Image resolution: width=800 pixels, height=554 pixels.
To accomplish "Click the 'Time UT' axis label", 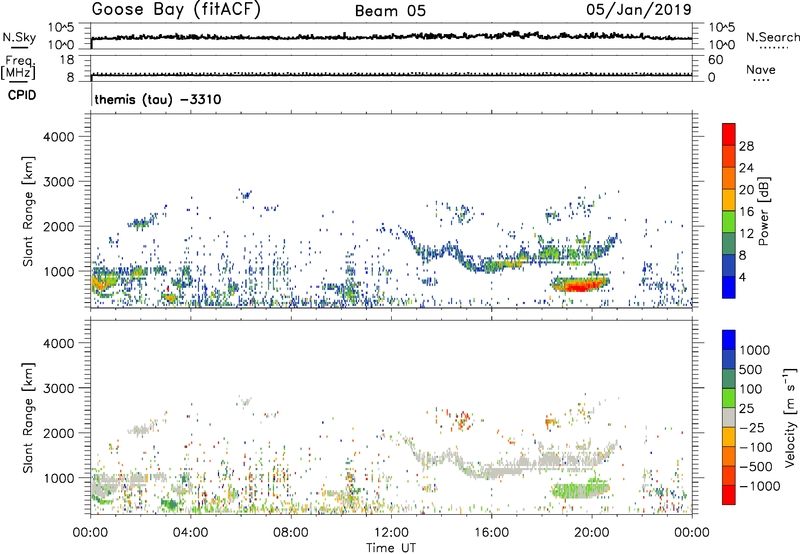I will click(391, 547).
